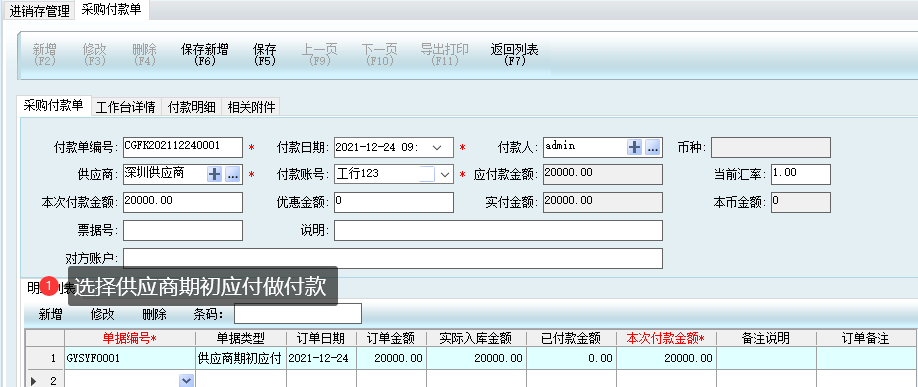Expand the 付款日期 date dropdown
The height and width of the screenshot is (387, 918).
click(437, 148)
